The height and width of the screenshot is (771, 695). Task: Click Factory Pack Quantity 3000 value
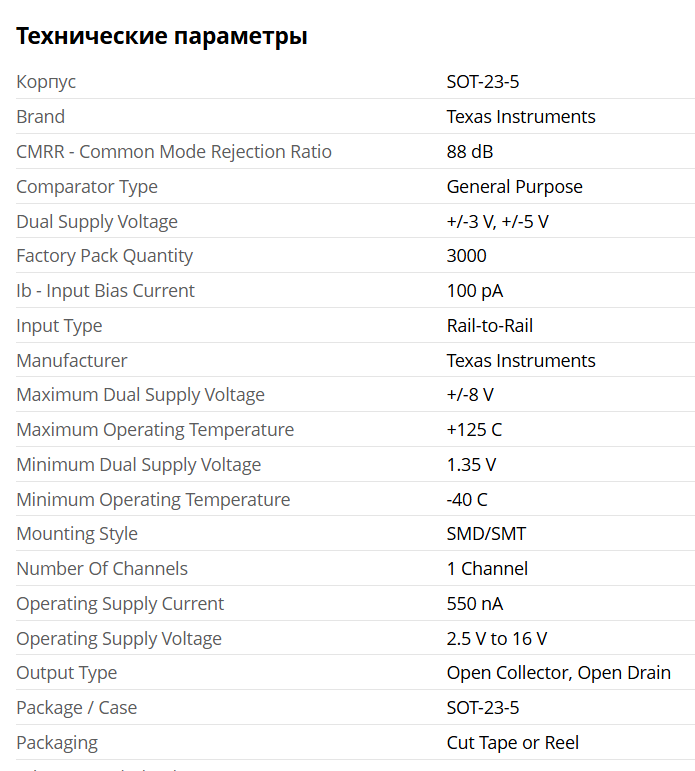[466, 256]
